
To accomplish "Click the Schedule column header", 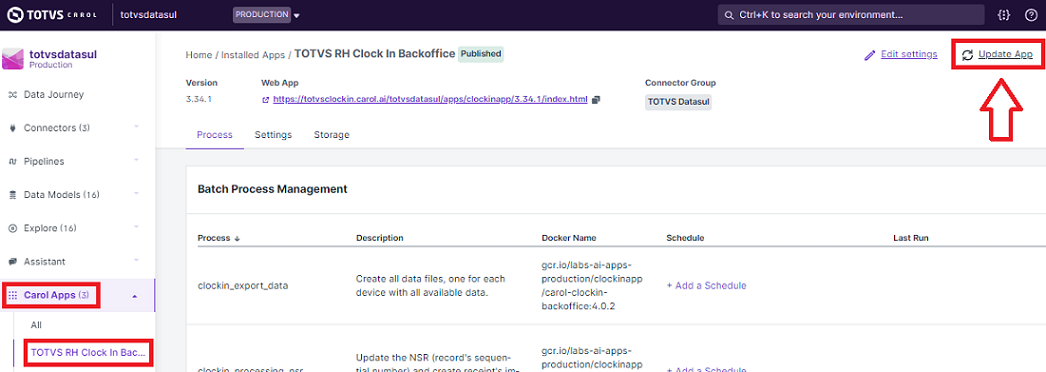I will [x=685, y=238].
